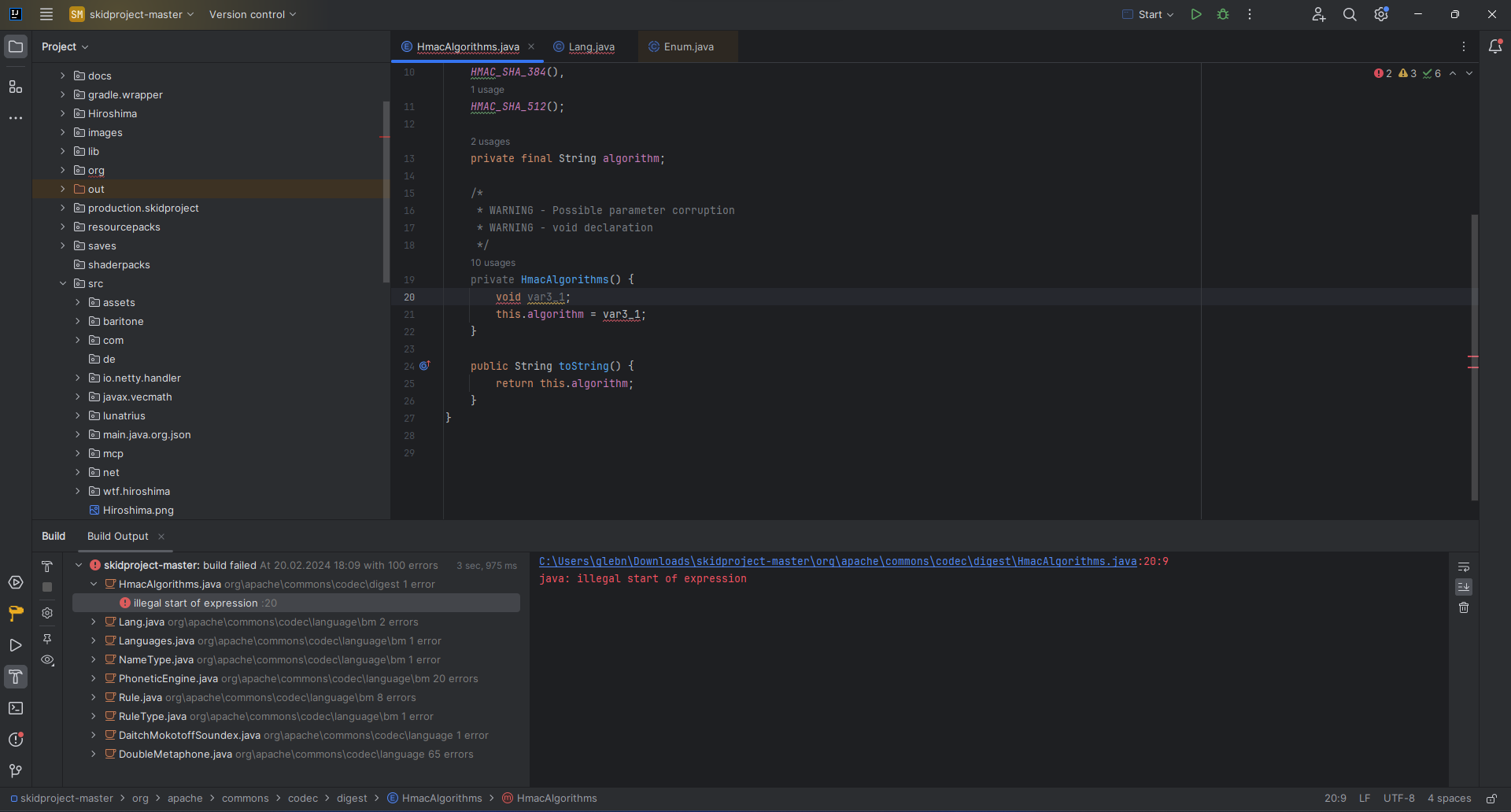Collapse HmacAlgorithms.java build errors
Screen dimensions: 1511x812
(94, 584)
